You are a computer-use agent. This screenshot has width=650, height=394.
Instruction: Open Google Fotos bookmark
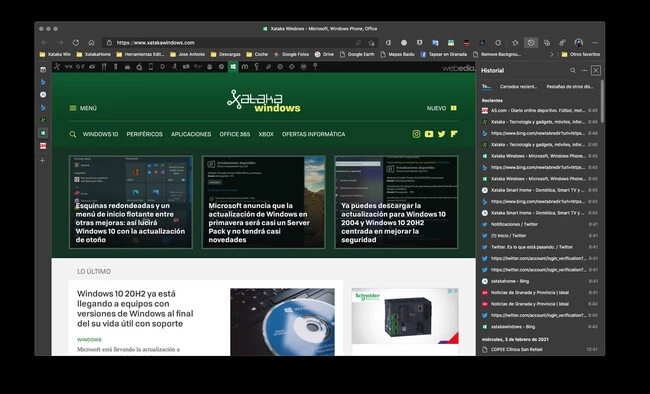click(291, 54)
